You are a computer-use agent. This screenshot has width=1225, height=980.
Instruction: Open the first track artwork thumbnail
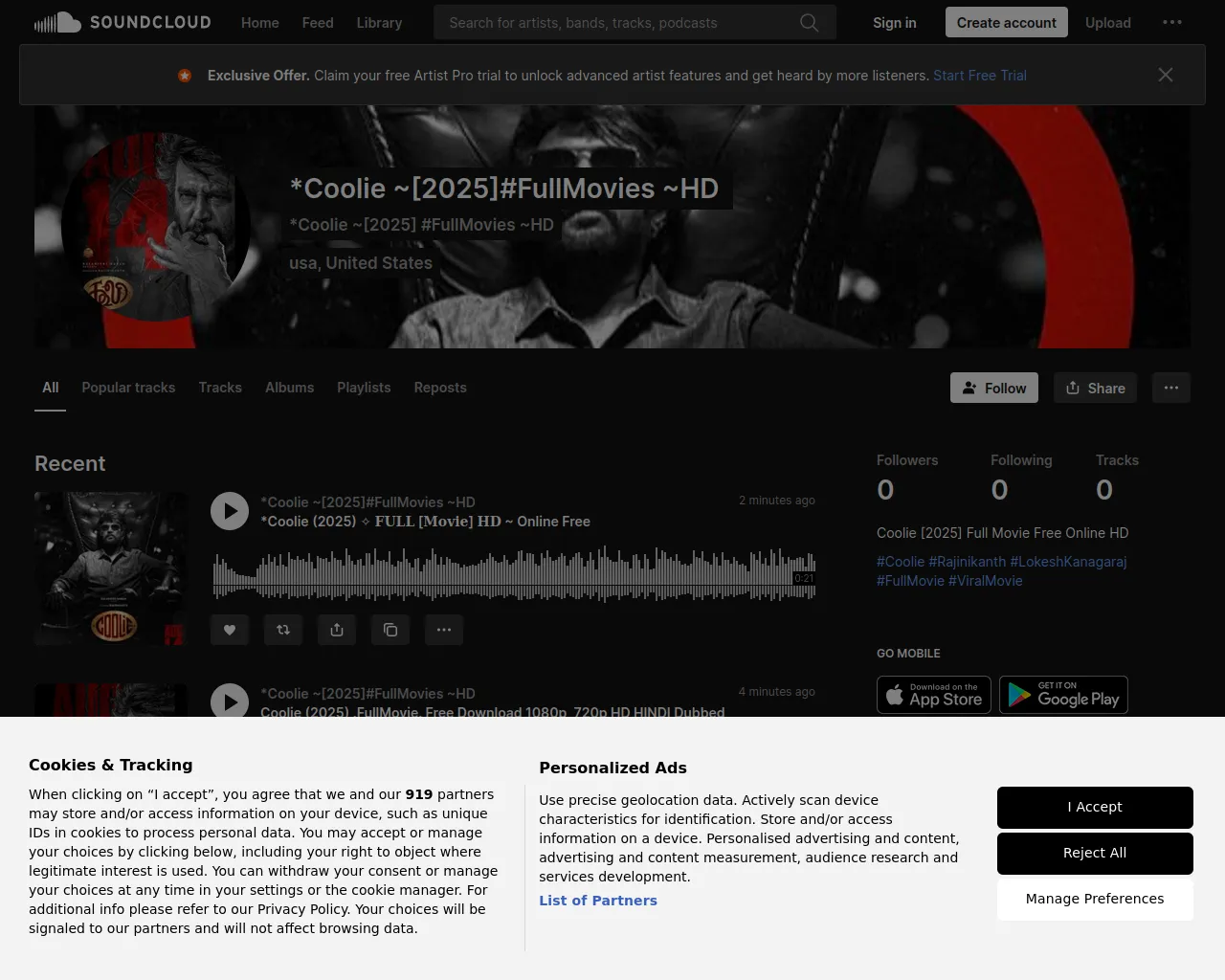[111, 568]
